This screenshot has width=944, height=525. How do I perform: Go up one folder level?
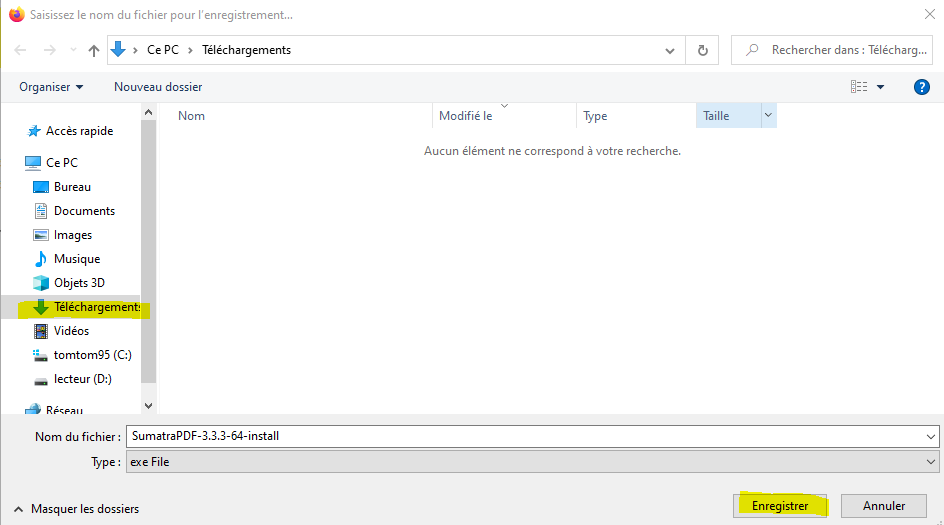tap(93, 51)
